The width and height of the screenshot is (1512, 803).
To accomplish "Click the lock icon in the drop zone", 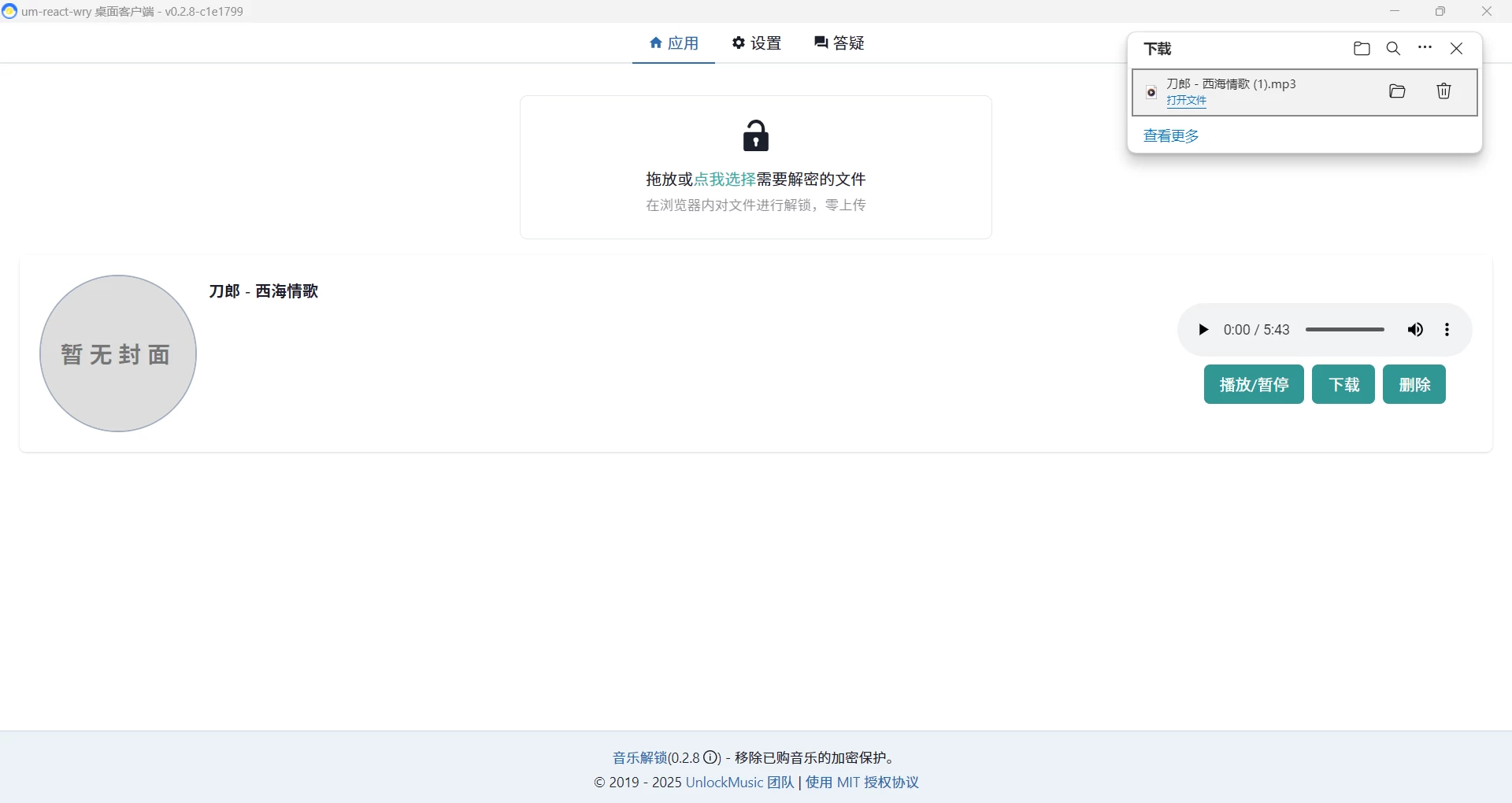I will pos(756,136).
